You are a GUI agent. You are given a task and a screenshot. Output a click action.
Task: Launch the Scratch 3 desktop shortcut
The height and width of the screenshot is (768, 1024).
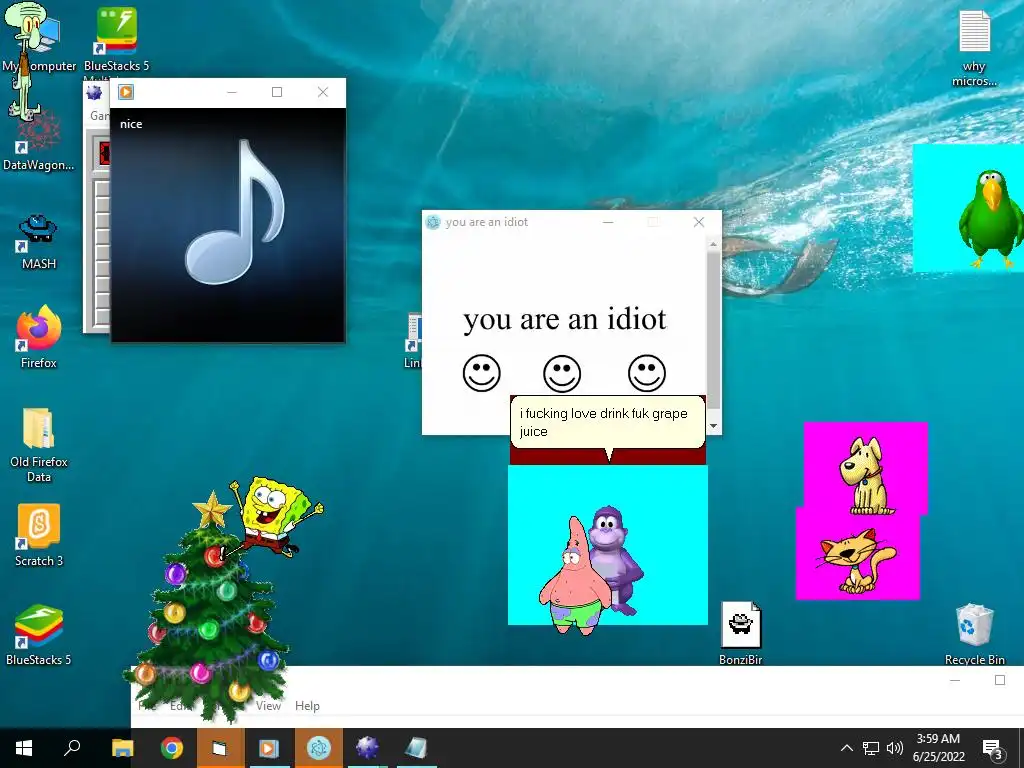(39, 536)
